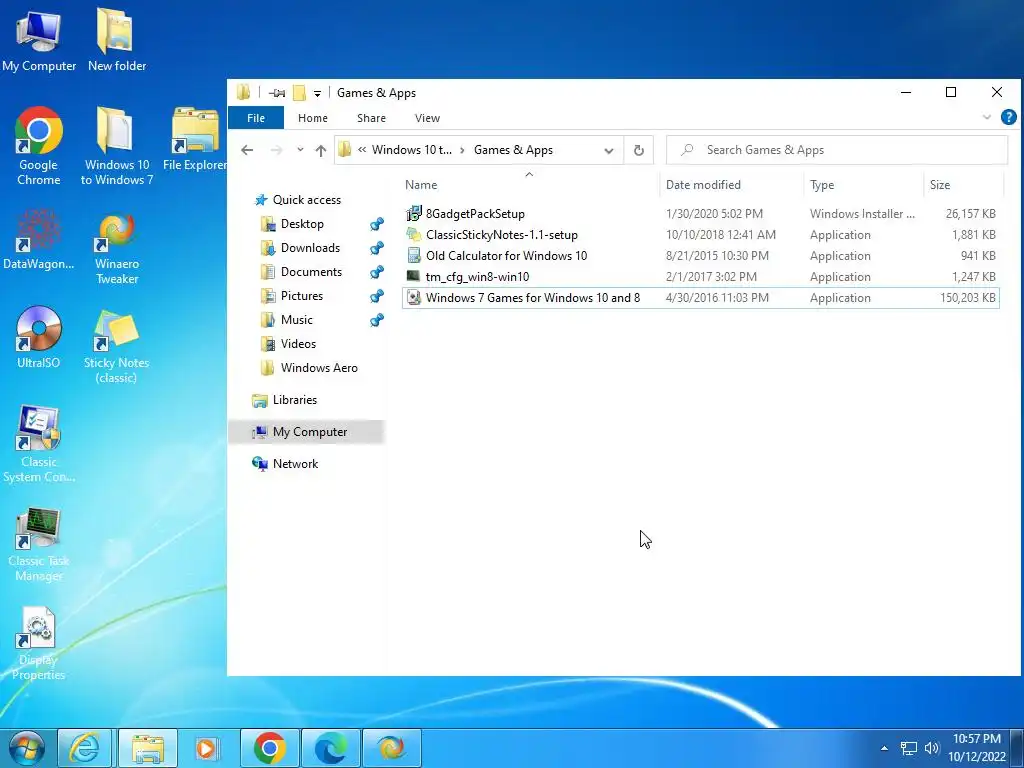Open the My Computer desktop icon
Image resolution: width=1024 pixels, height=768 pixels.
39,40
